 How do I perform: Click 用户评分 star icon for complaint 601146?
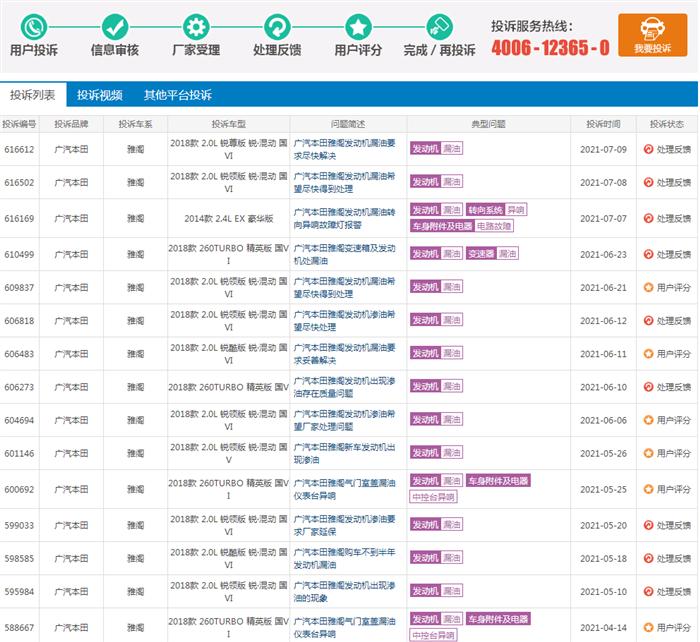[x=649, y=453]
